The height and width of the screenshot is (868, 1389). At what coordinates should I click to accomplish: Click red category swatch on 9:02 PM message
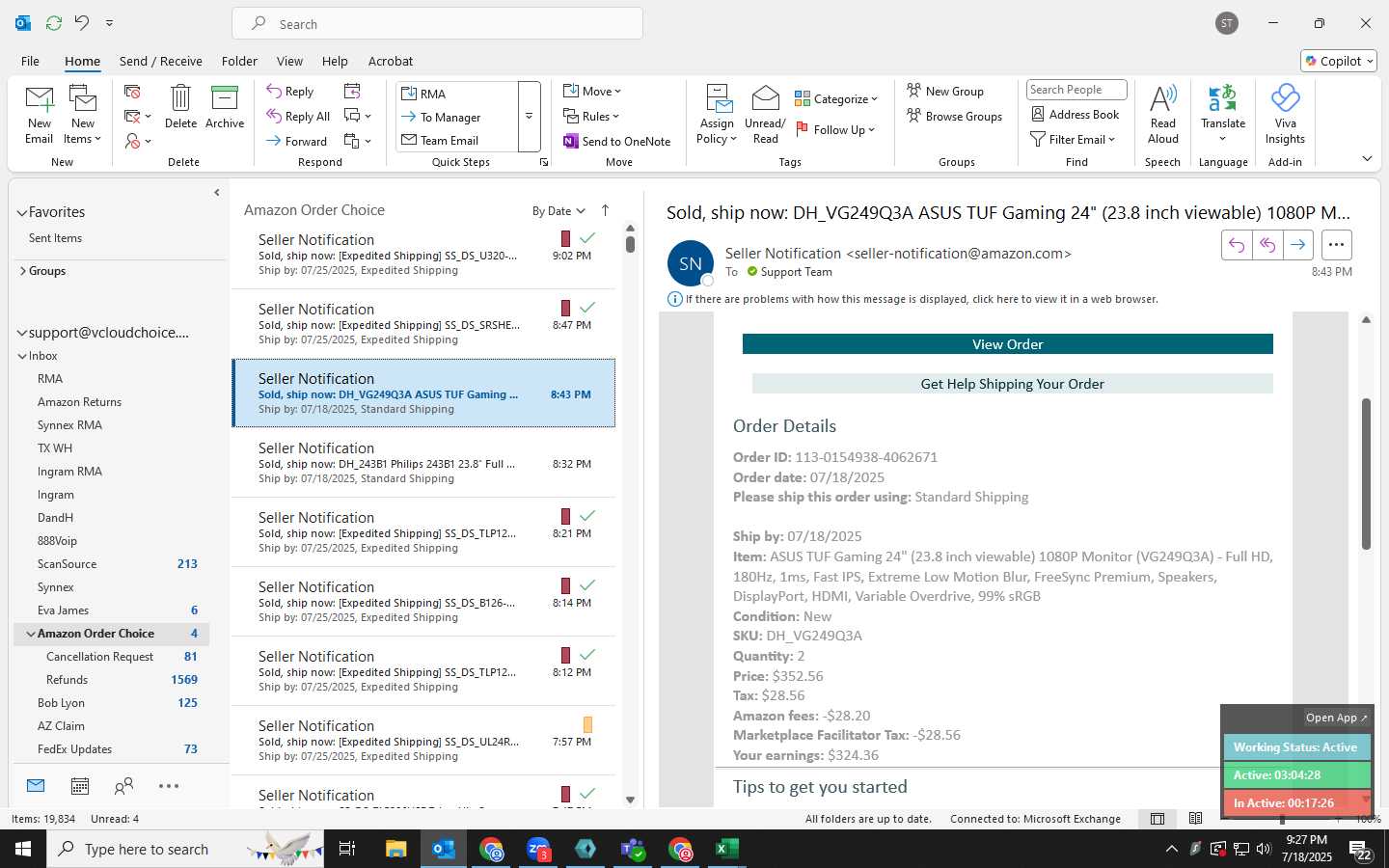point(565,238)
